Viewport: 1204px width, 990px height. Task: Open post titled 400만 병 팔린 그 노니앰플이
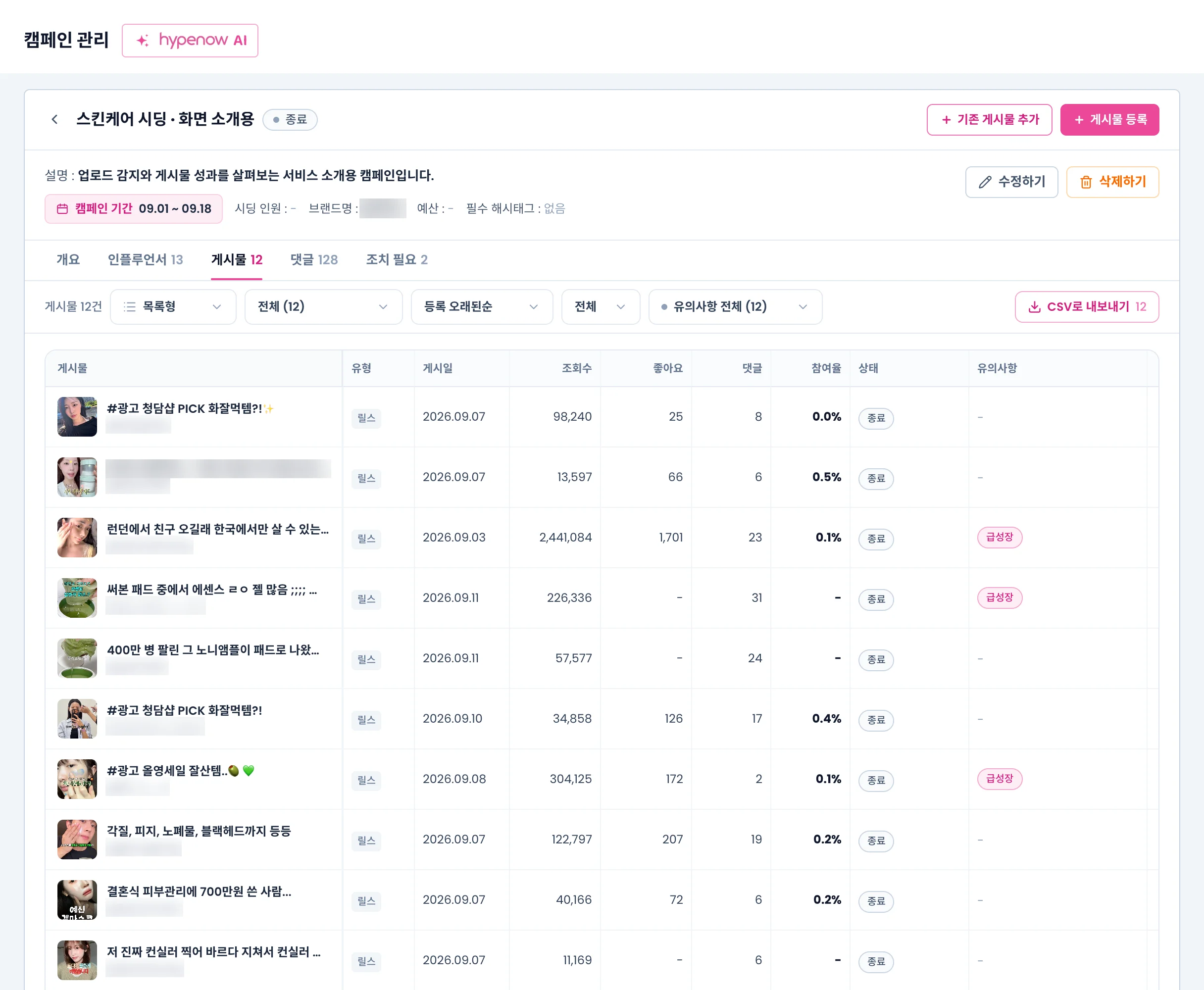click(x=213, y=650)
